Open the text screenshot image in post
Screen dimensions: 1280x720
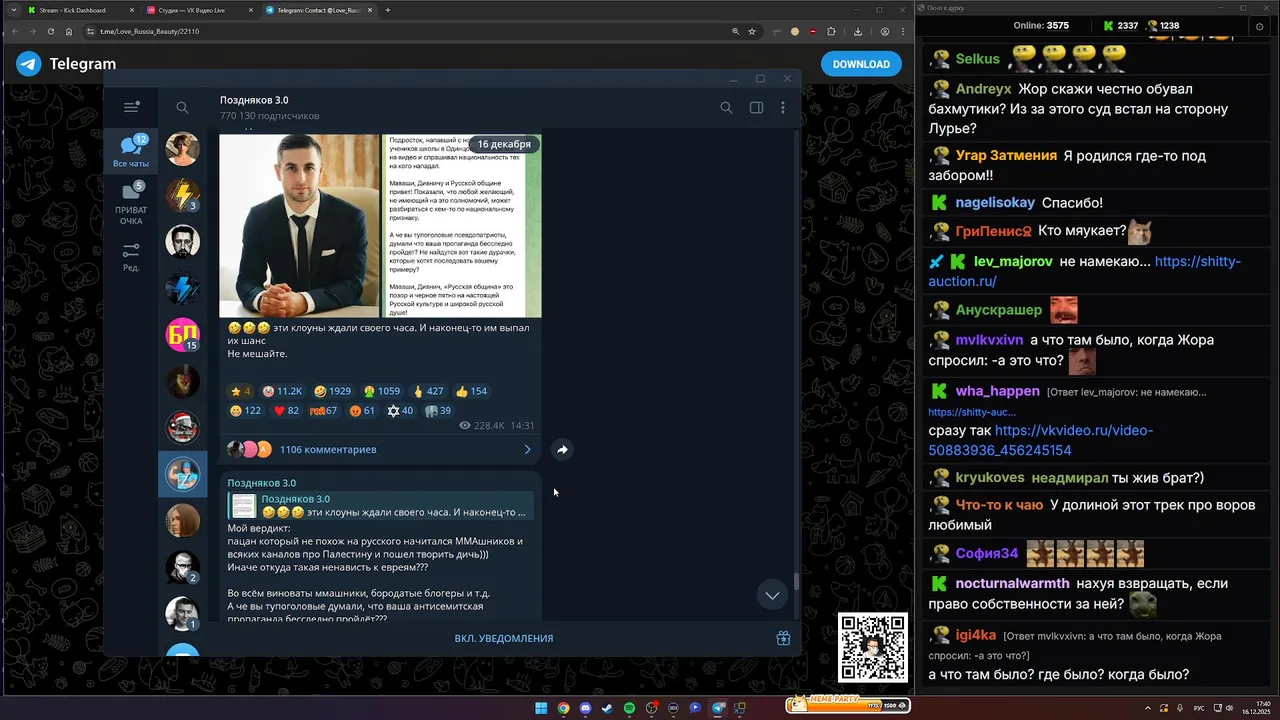coord(462,226)
